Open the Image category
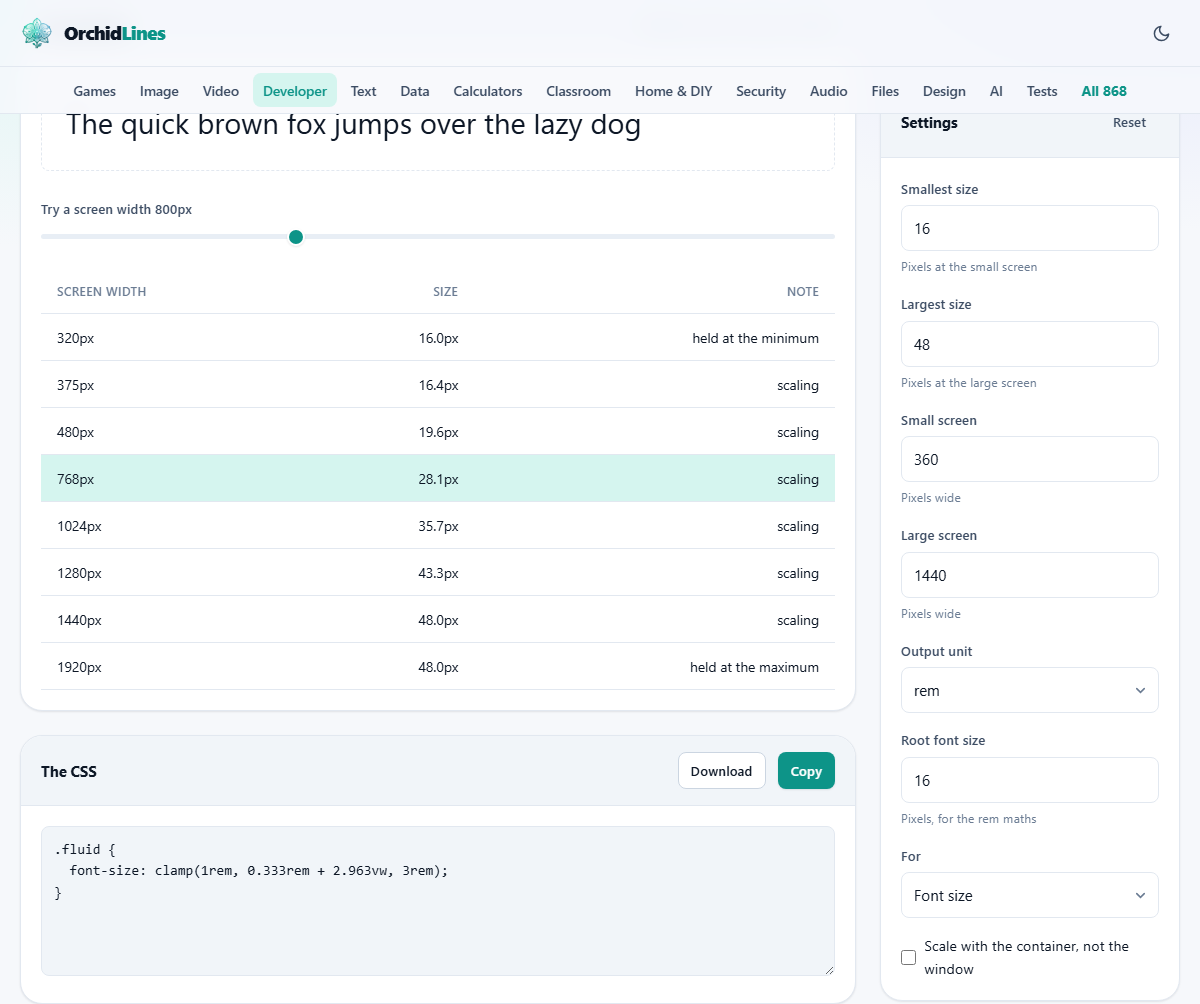Viewport: 1200px width, 1004px height. coord(159,91)
